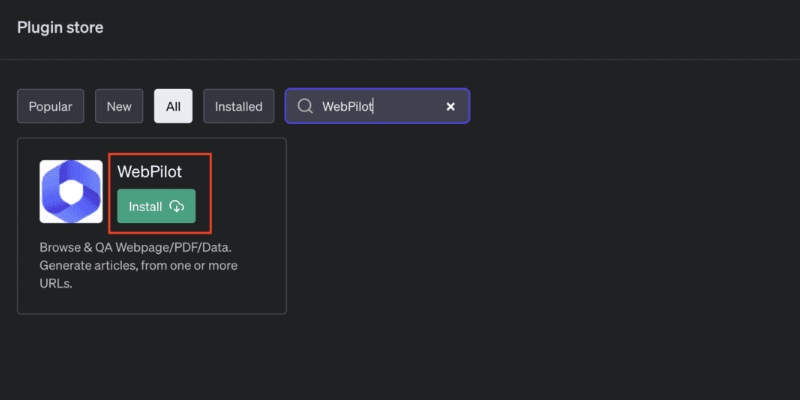Click the WebPilot plugin logo icon
Screen dimensions: 800x400
coord(71,191)
